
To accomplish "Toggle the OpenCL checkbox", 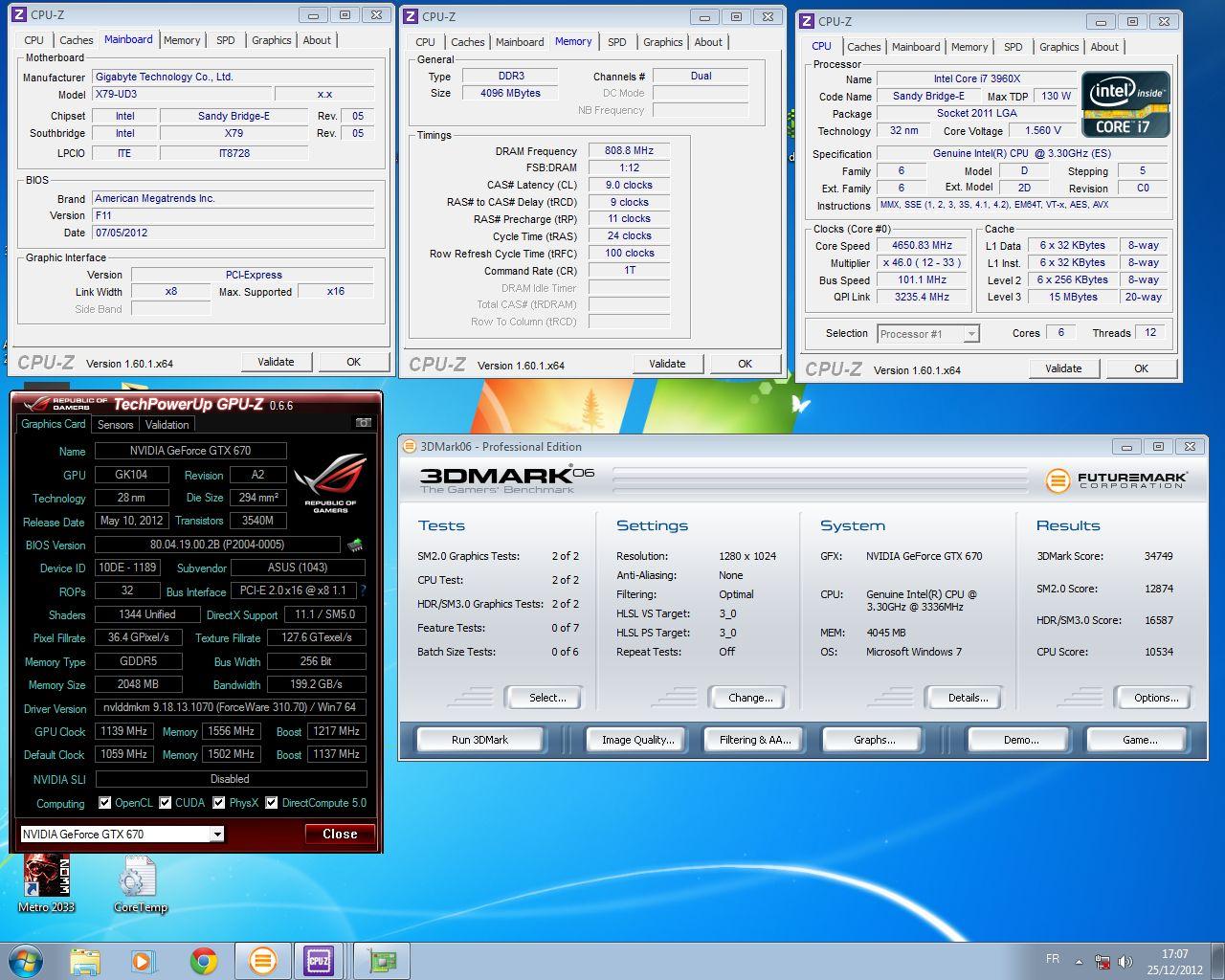I will [105, 803].
